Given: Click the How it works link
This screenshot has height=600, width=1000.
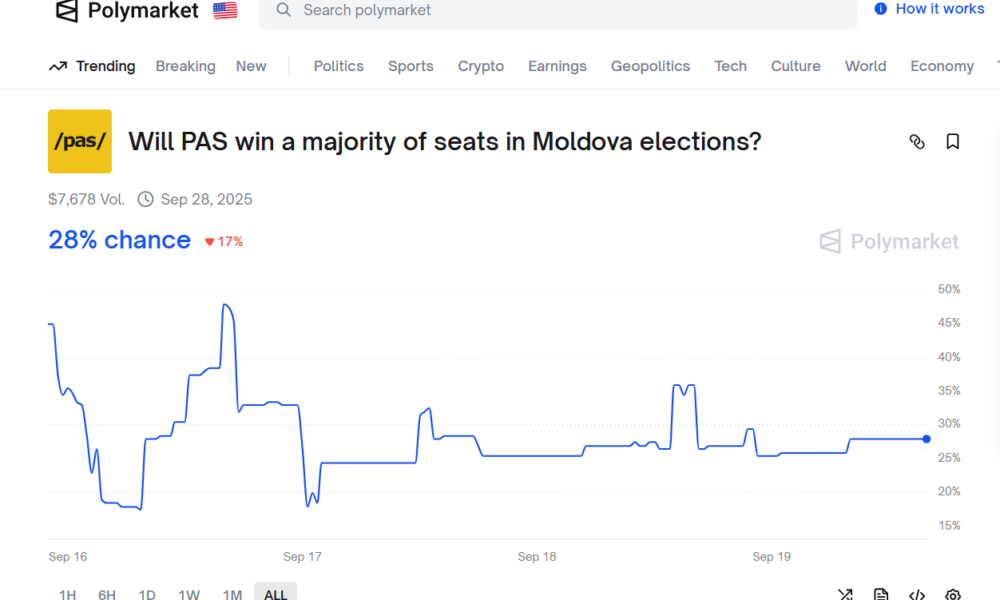Looking at the screenshot, I should click(x=929, y=9).
